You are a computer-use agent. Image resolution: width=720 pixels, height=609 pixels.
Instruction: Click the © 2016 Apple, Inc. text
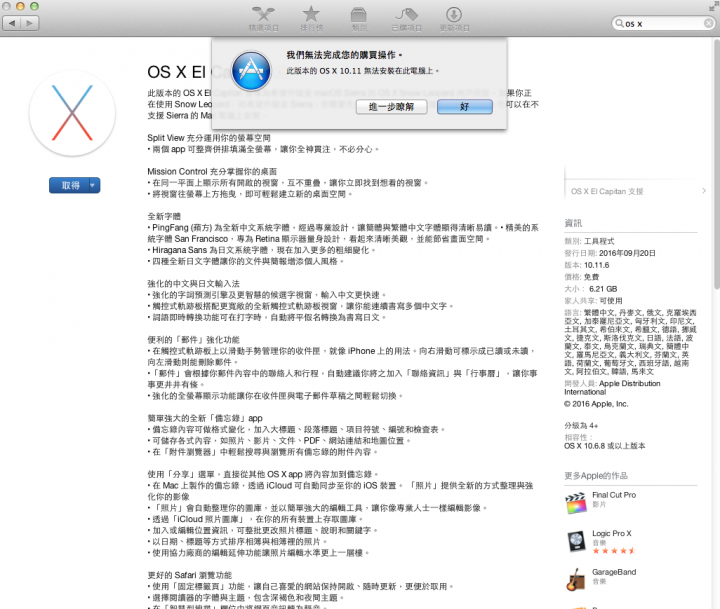click(x=596, y=404)
